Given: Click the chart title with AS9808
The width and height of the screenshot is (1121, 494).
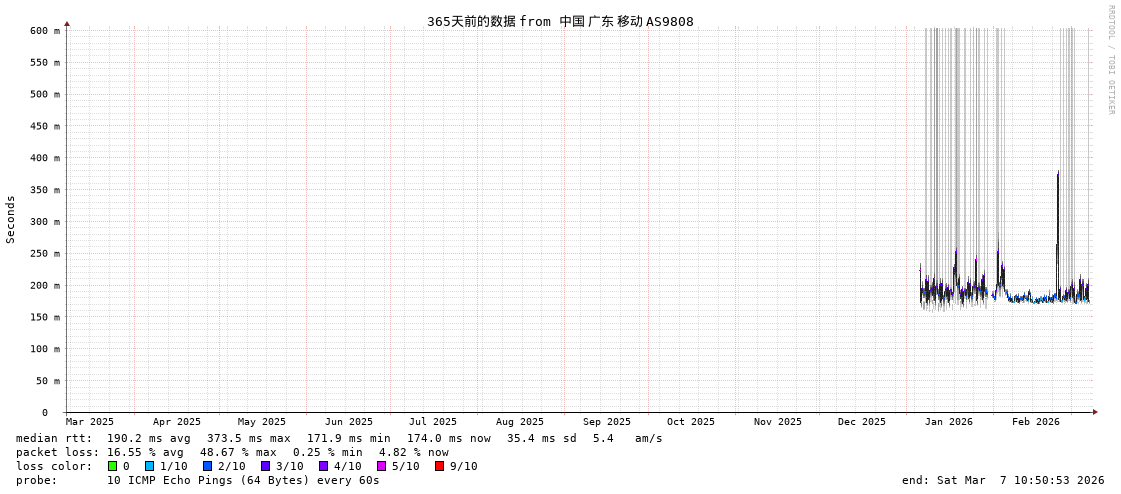Looking at the screenshot, I should pos(560,21).
